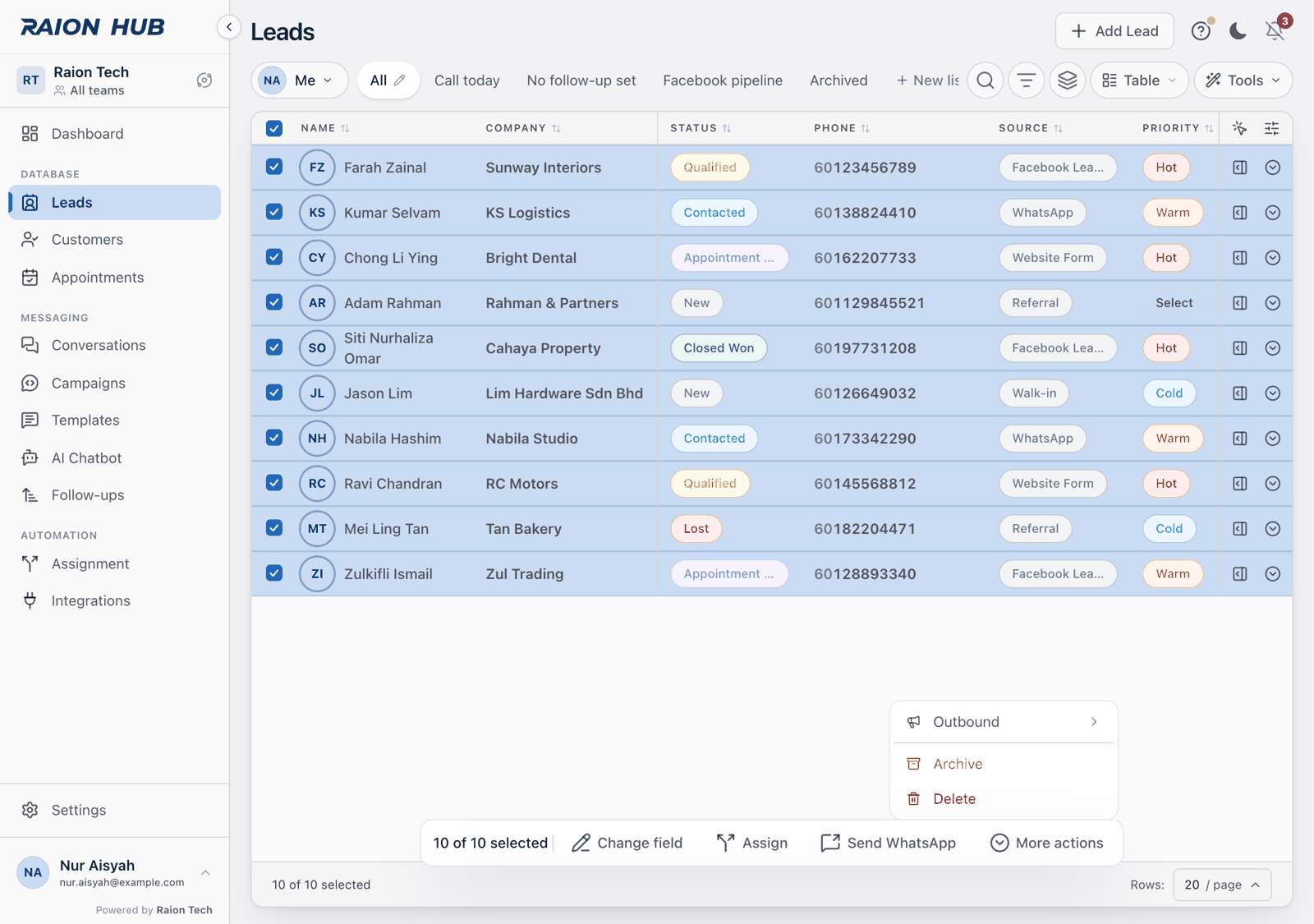Open Conversations in the sidebar
This screenshot has width=1314, height=924.
(114, 346)
